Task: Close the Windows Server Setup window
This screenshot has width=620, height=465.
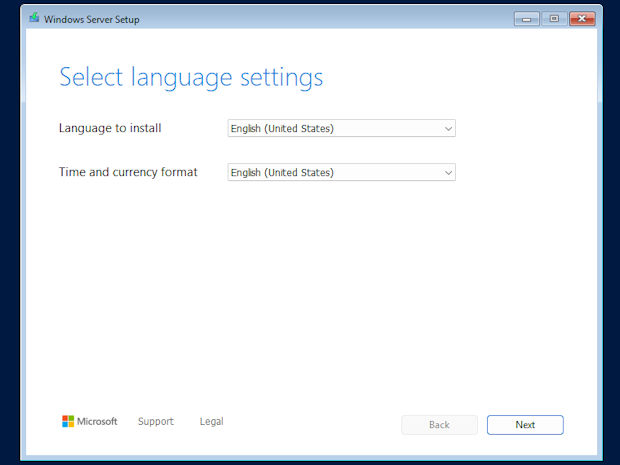Action: (x=582, y=18)
